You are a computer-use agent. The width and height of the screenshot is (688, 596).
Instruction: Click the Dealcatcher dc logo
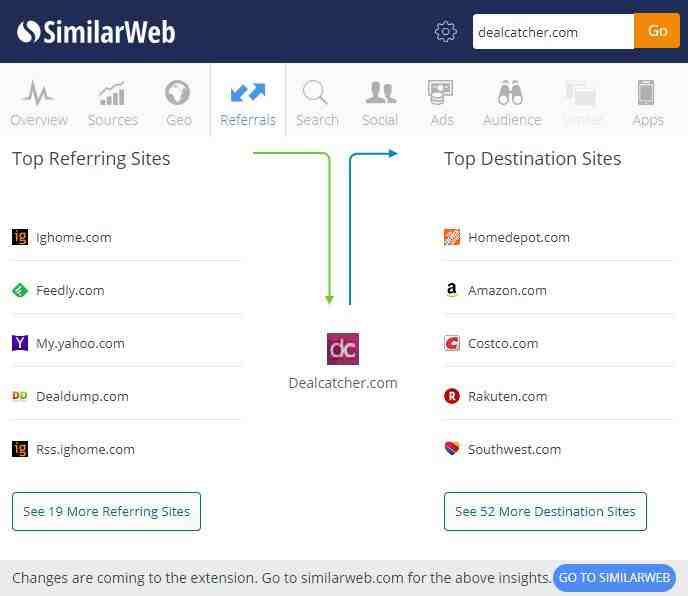click(x=343, y=349)
